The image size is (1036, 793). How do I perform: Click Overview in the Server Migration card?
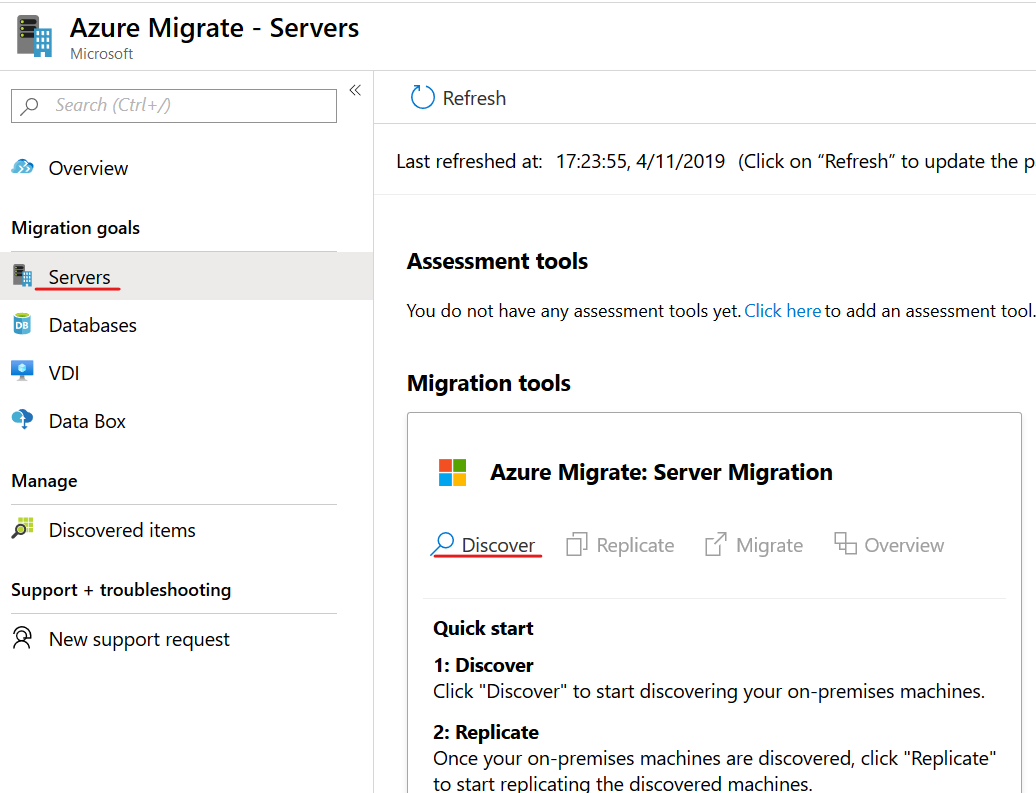905,545
